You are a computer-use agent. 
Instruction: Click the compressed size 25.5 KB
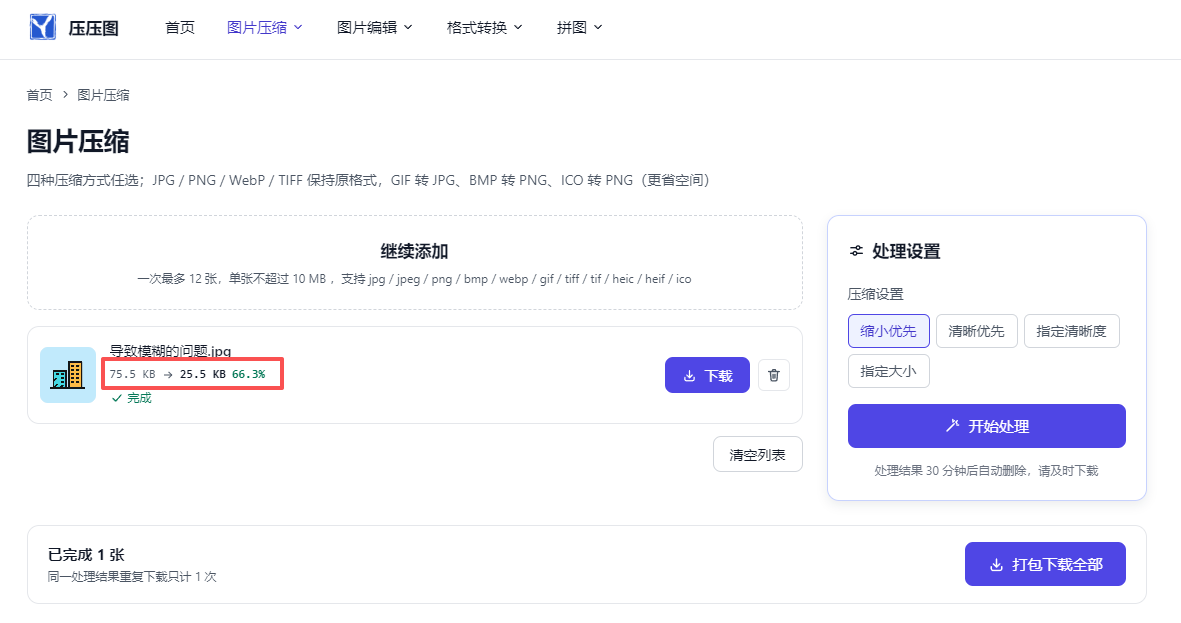point(203,374)
